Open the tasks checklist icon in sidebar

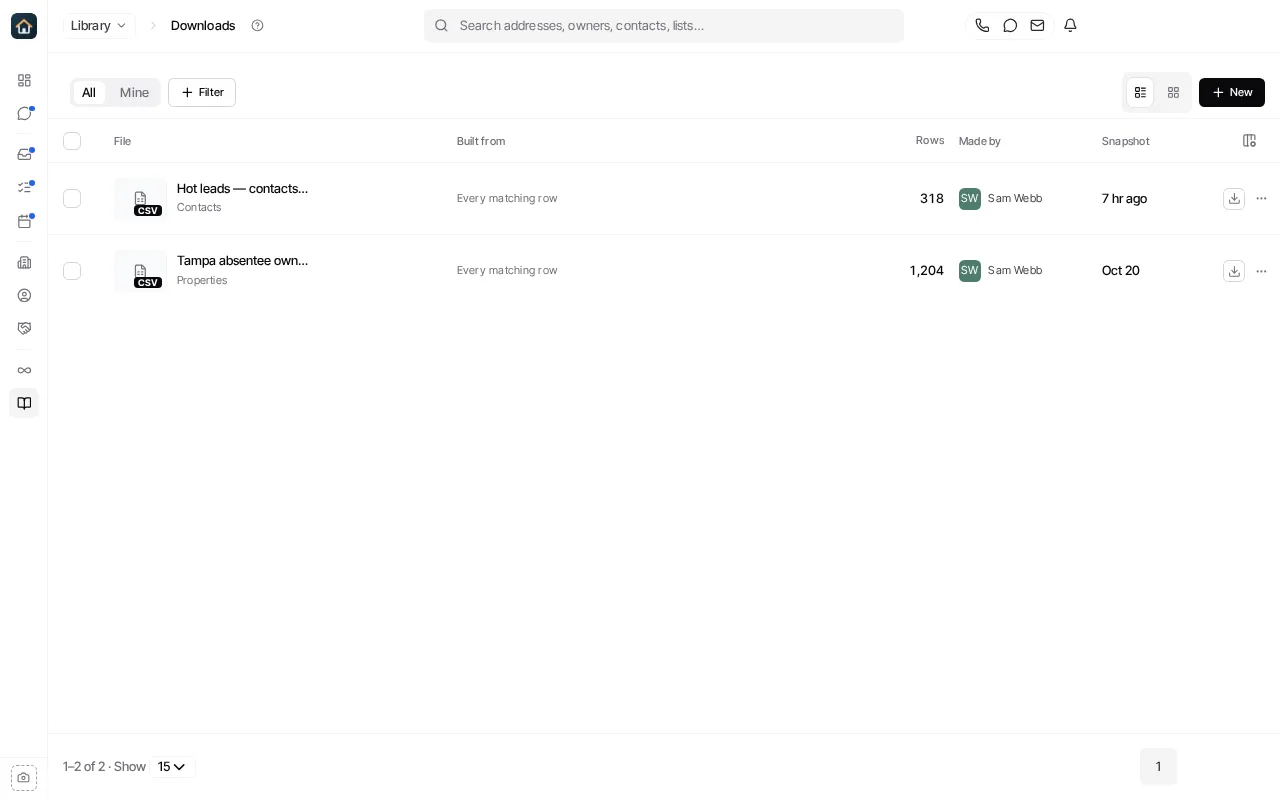(24, 188)
